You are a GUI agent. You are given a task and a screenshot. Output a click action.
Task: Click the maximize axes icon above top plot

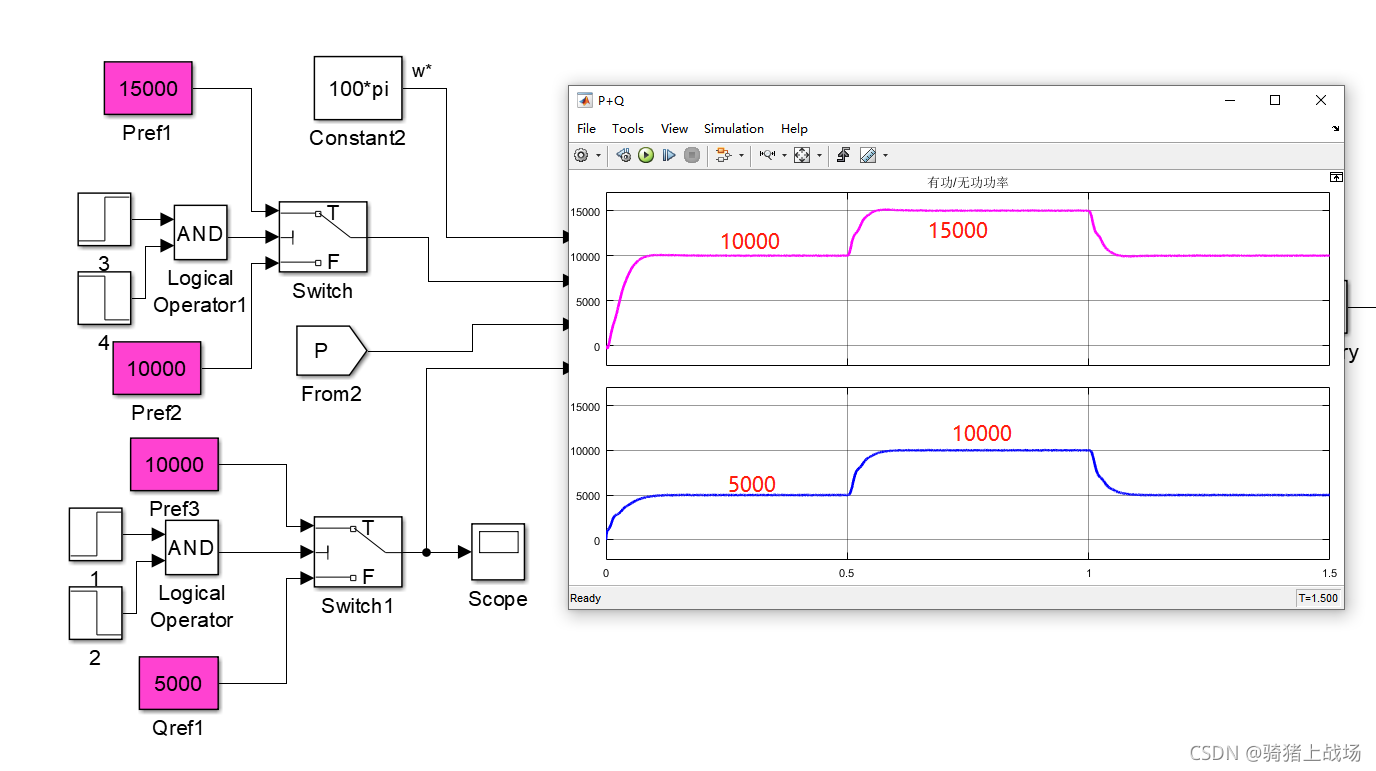point(1335,177)
